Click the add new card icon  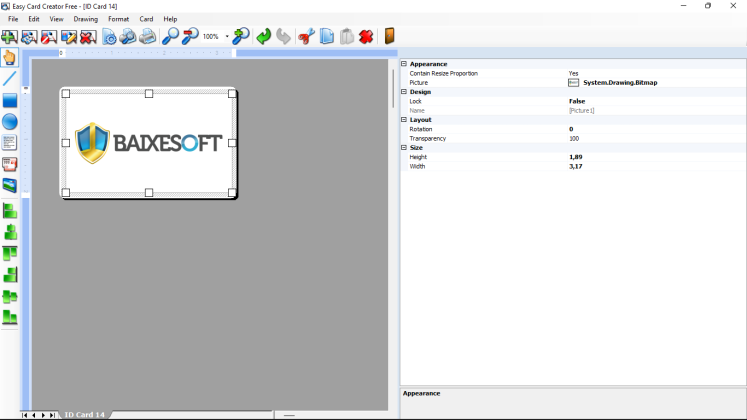(10, 37)
